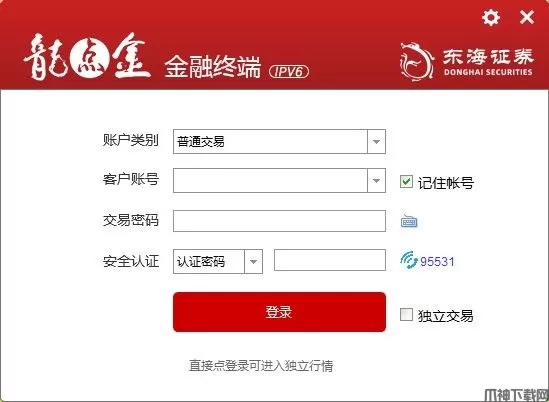Viewport: 549px width, 402px height.
Task: Click the security authentication code input box
Action: pyautogui.click(x=330, y=260)
